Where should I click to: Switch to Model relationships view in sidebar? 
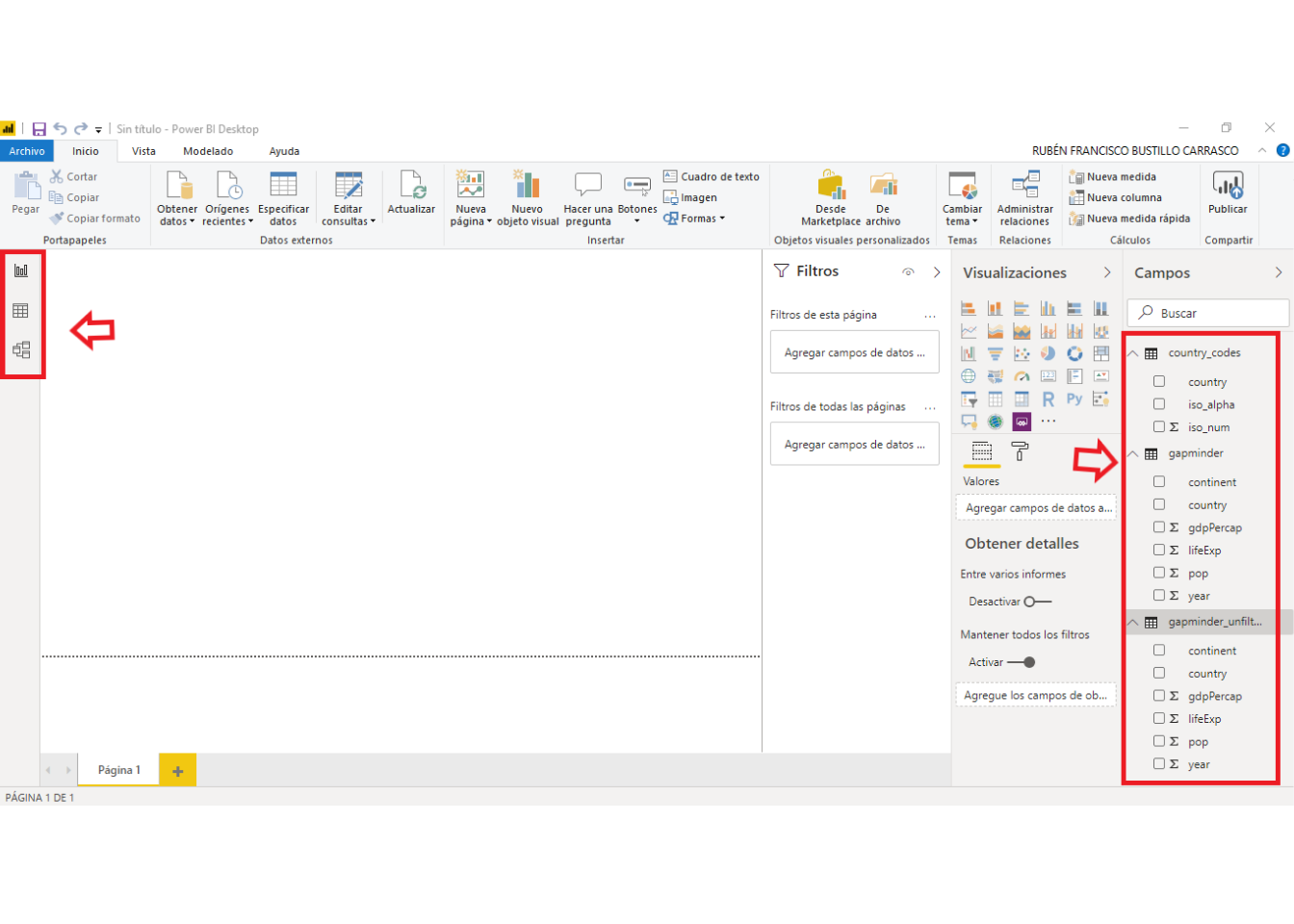coord(21,349)
